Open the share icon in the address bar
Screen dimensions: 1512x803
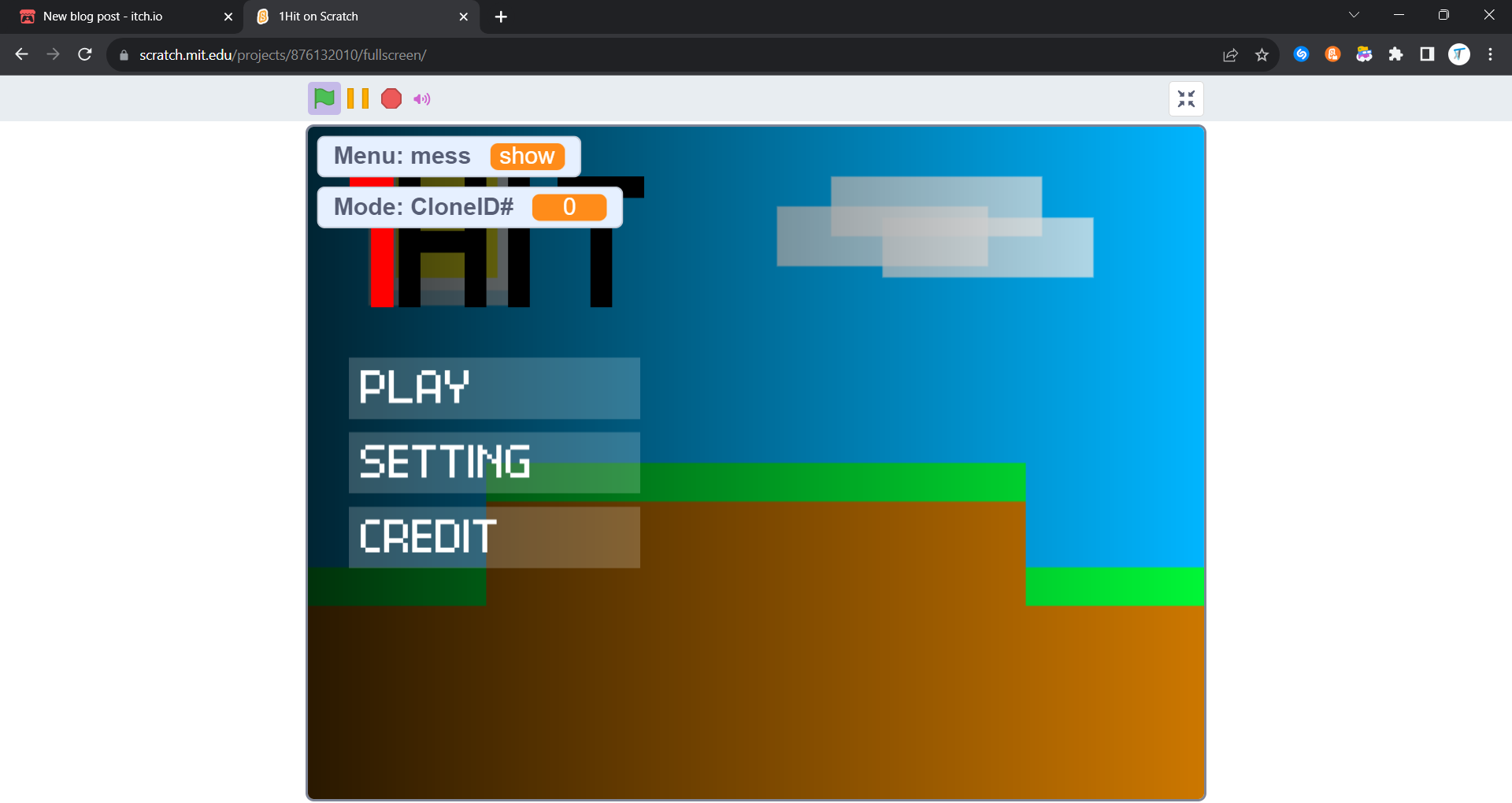[x=1231, y=54]
